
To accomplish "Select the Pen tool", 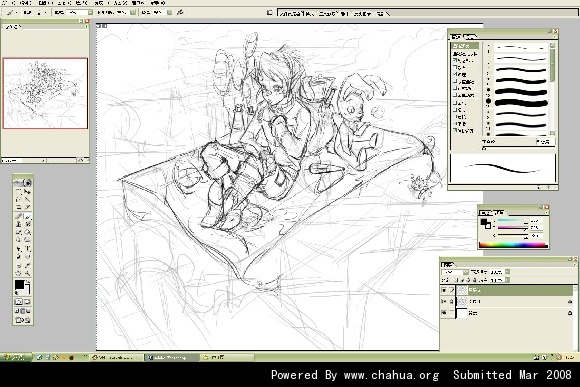I will tap(18, 257).
